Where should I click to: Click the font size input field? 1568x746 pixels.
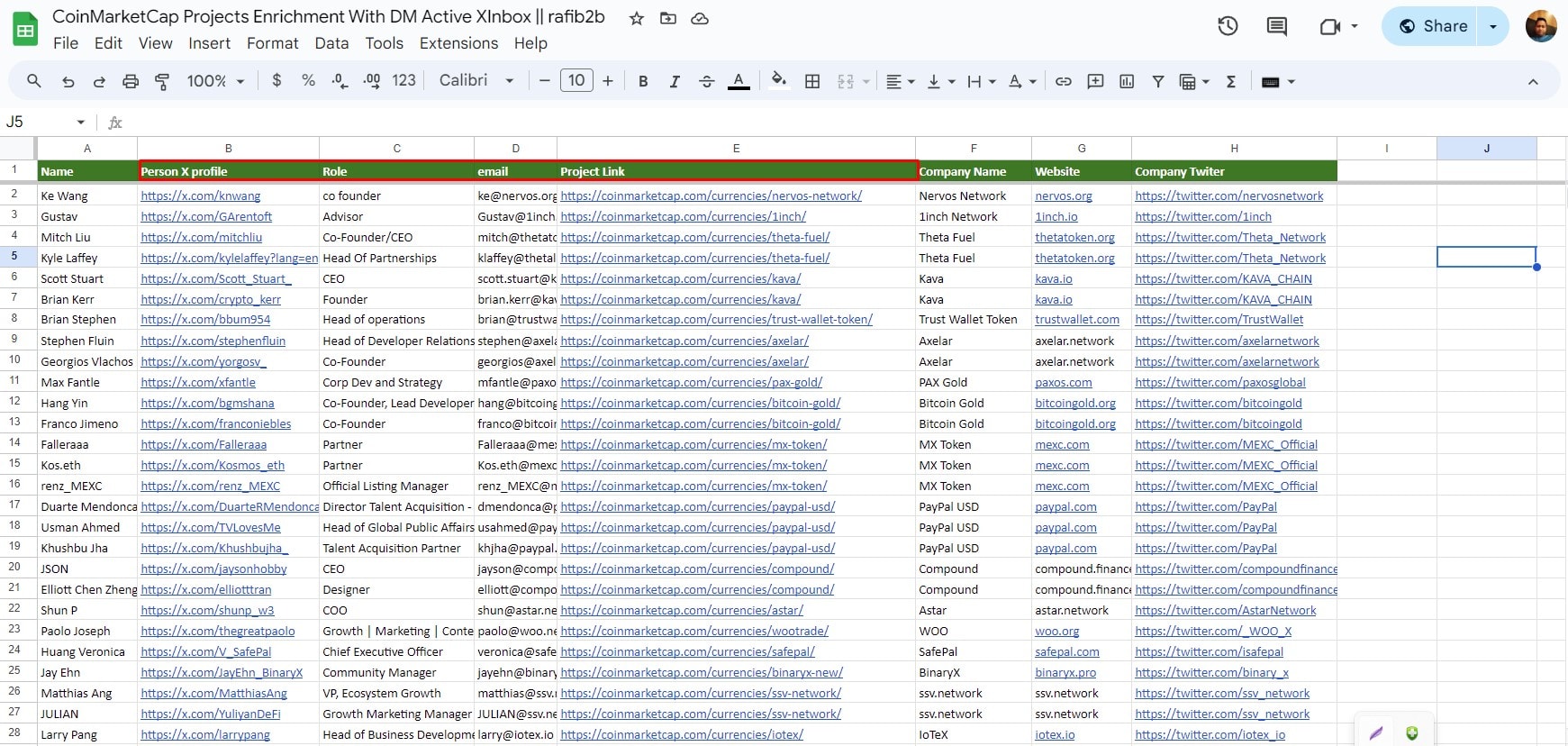(x=576, y=81)
